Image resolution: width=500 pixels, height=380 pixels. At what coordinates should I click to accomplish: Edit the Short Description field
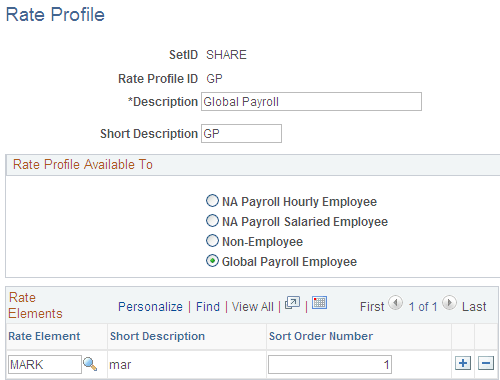click(x=241, y=134)
